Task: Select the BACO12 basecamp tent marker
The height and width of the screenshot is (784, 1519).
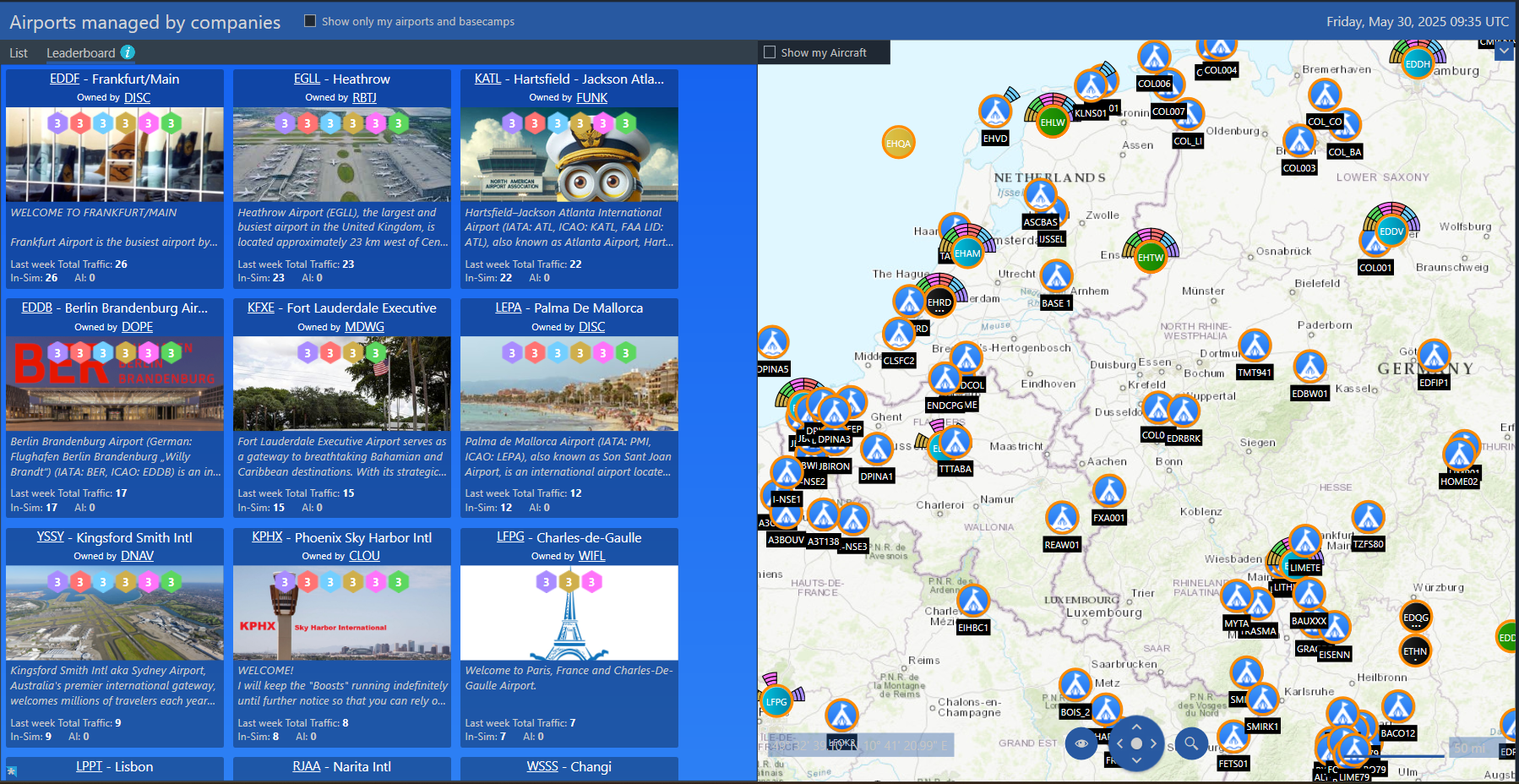Action: pyautogui.click(x=1397, y=706)
